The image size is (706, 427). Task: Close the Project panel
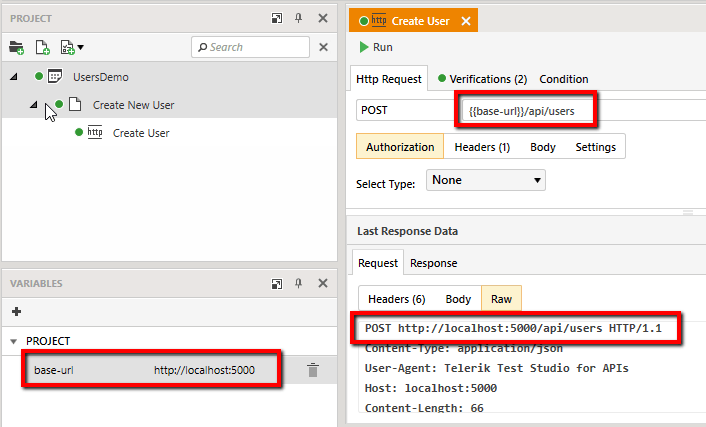pyautogui.click(x=323, y=18)
